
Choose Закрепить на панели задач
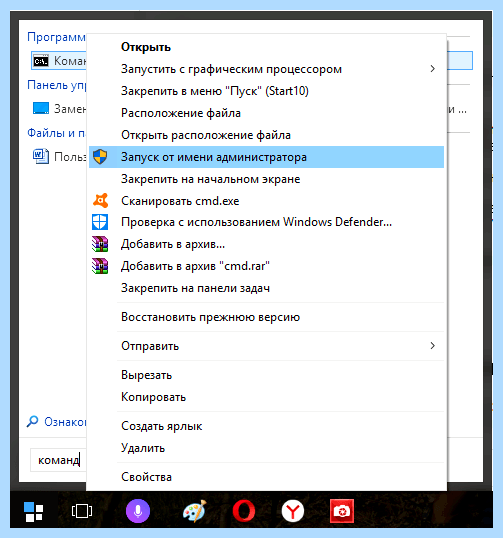pyautogui.click(x=266, y=288)
